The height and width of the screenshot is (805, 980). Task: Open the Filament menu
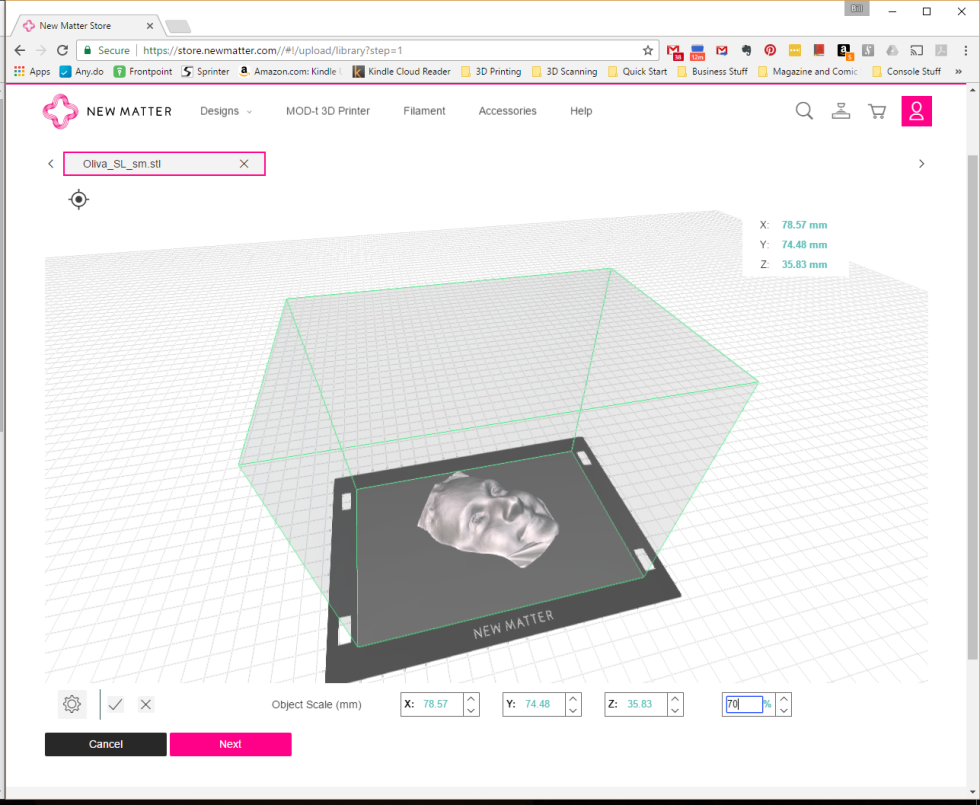click(424, 111)
